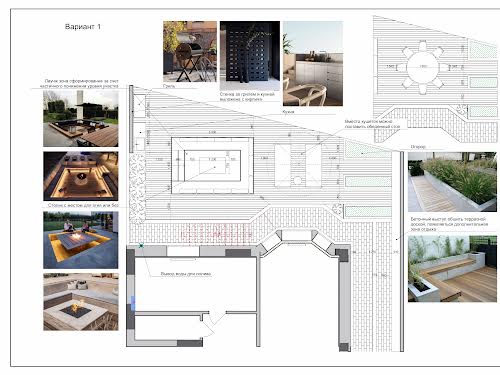Select the bay window on the house facade
Screen dimensions: 500x375
pos(297,241)
